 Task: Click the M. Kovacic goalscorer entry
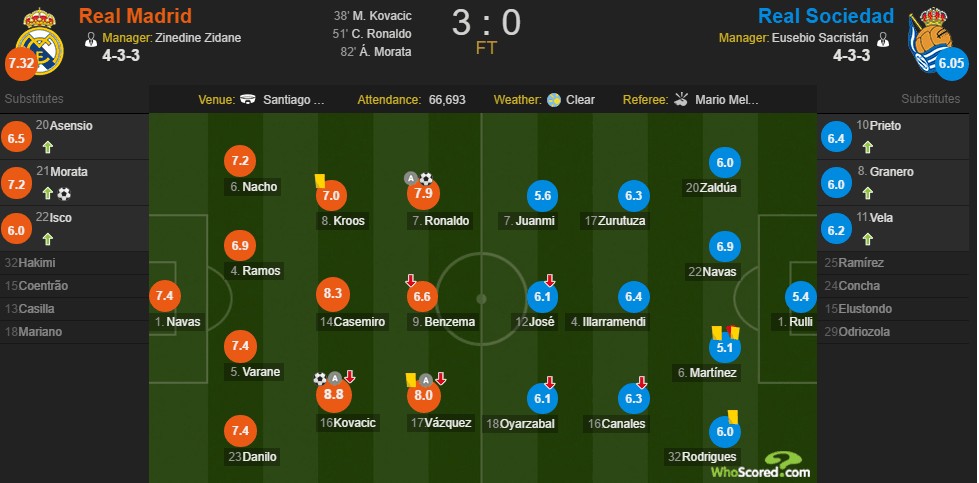(x=373, y=16)
